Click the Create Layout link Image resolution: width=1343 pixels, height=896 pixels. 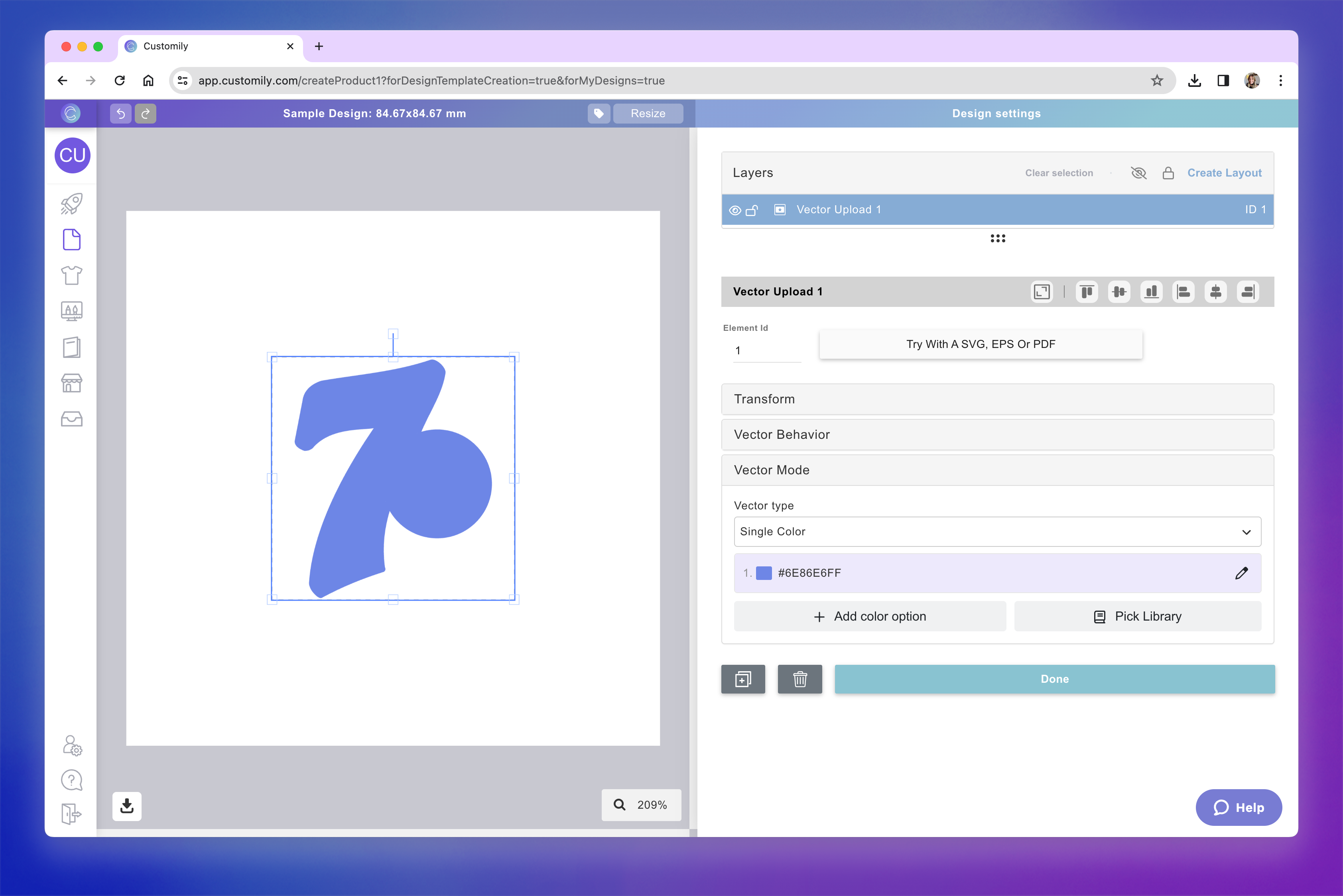1224,173
